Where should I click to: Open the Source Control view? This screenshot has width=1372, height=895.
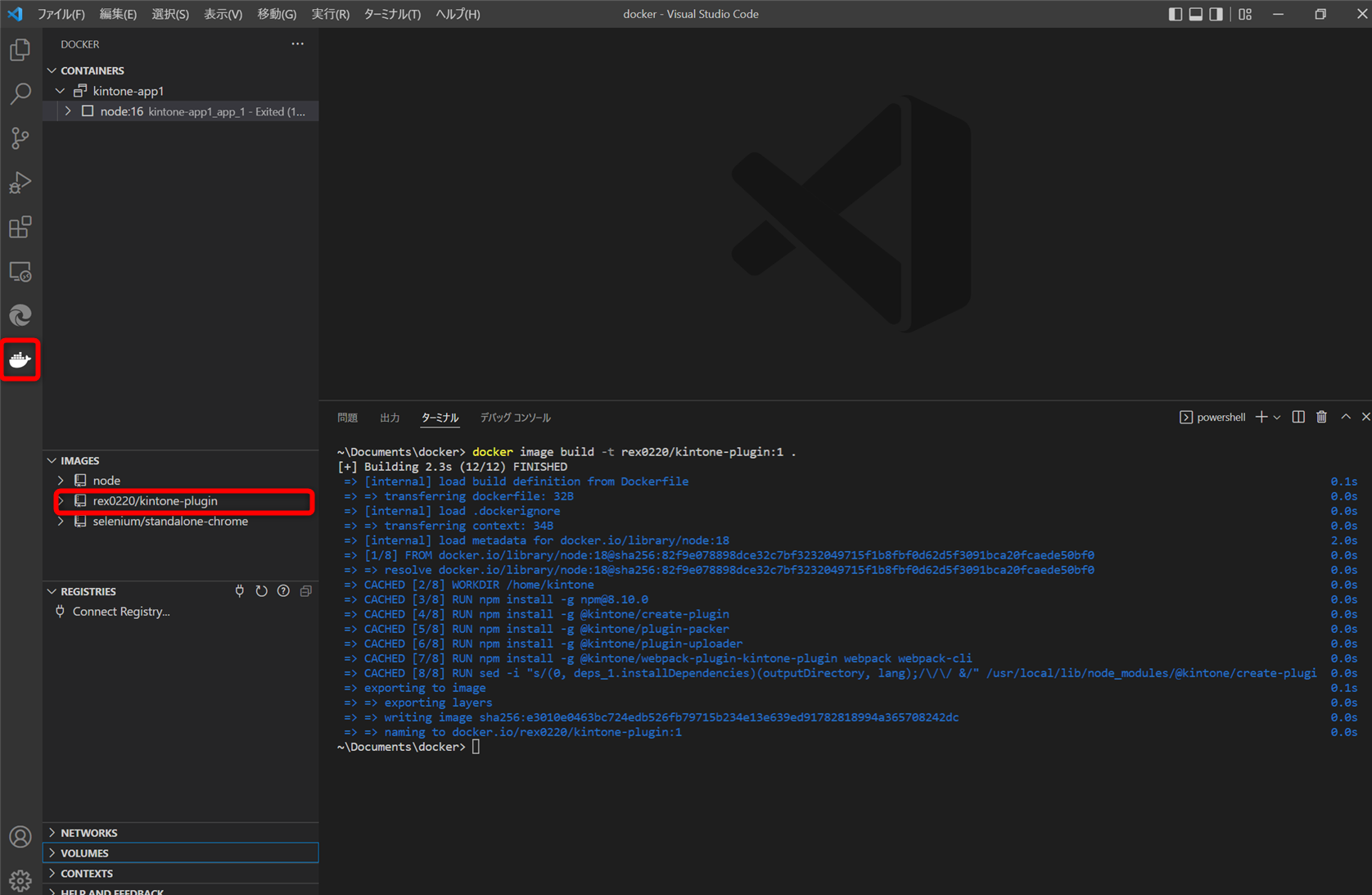[20, 138]
